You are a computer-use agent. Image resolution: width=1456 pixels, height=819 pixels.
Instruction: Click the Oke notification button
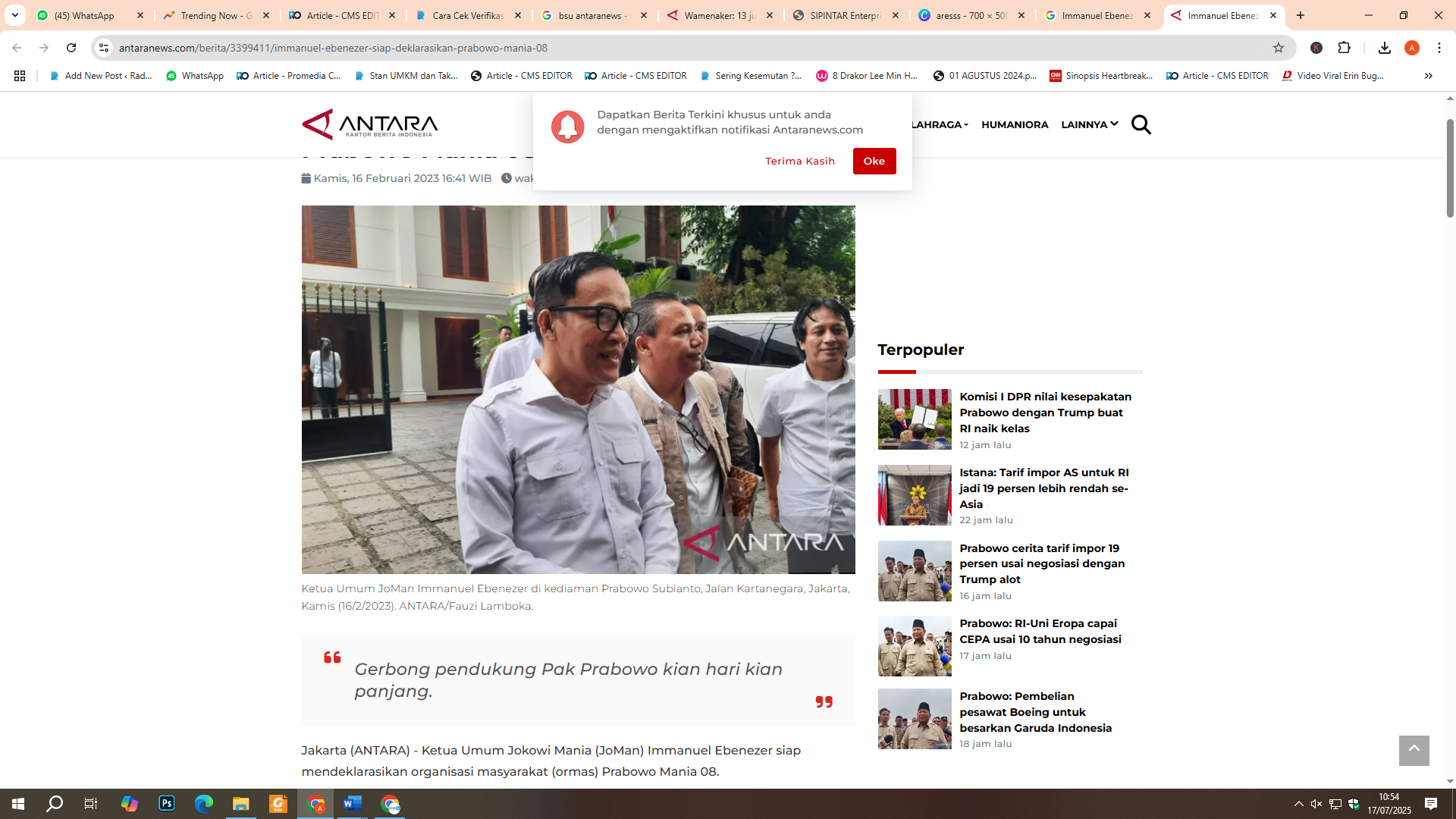(x=874, y=161)
